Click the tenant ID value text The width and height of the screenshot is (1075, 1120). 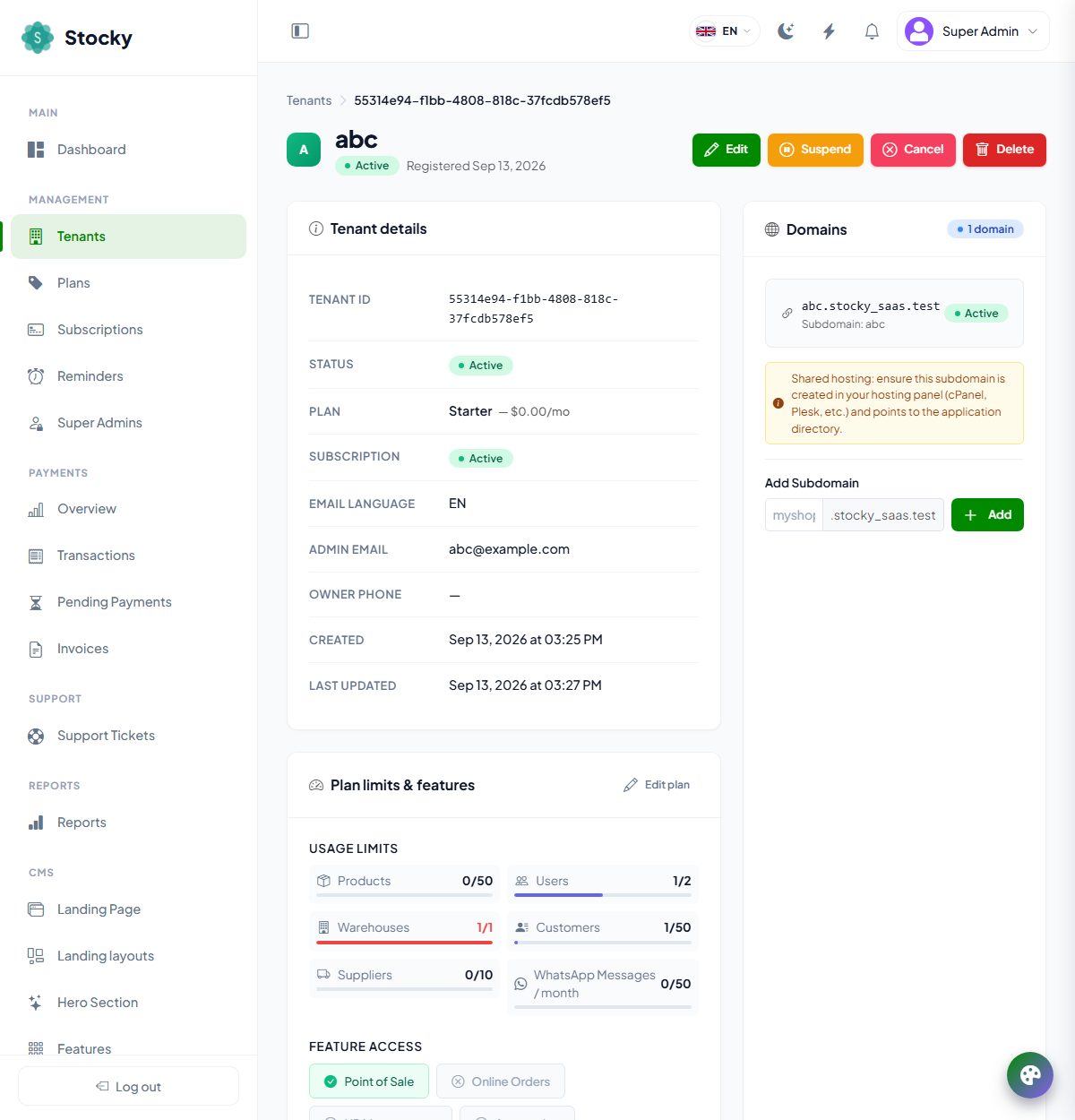(x=533, y=309)
